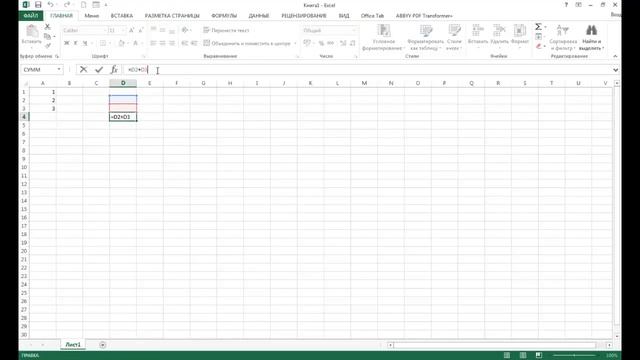
Task: Click column D header
Action: tap(123, 83)
